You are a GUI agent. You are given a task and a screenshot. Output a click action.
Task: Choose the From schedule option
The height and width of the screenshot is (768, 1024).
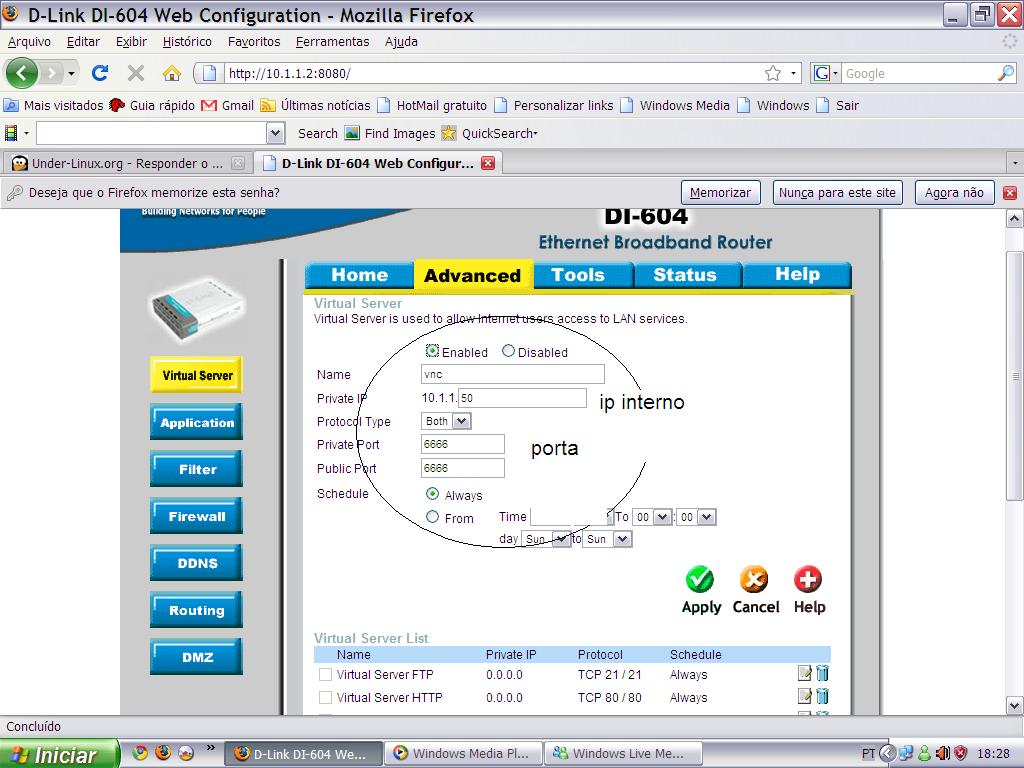(x=432, y=517)
